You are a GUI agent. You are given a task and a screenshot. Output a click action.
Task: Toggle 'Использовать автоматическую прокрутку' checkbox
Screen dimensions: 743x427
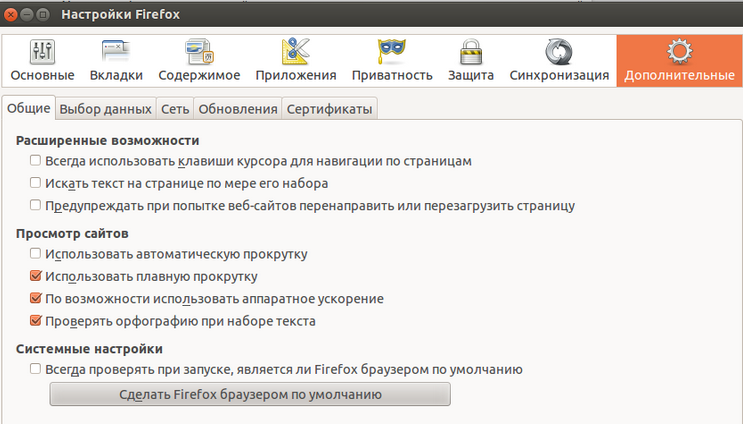coord(36,253)
